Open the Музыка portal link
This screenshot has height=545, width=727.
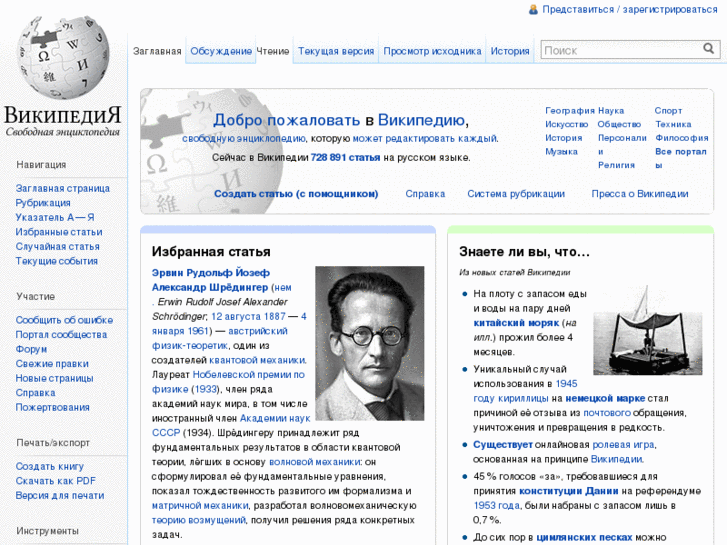561,152
